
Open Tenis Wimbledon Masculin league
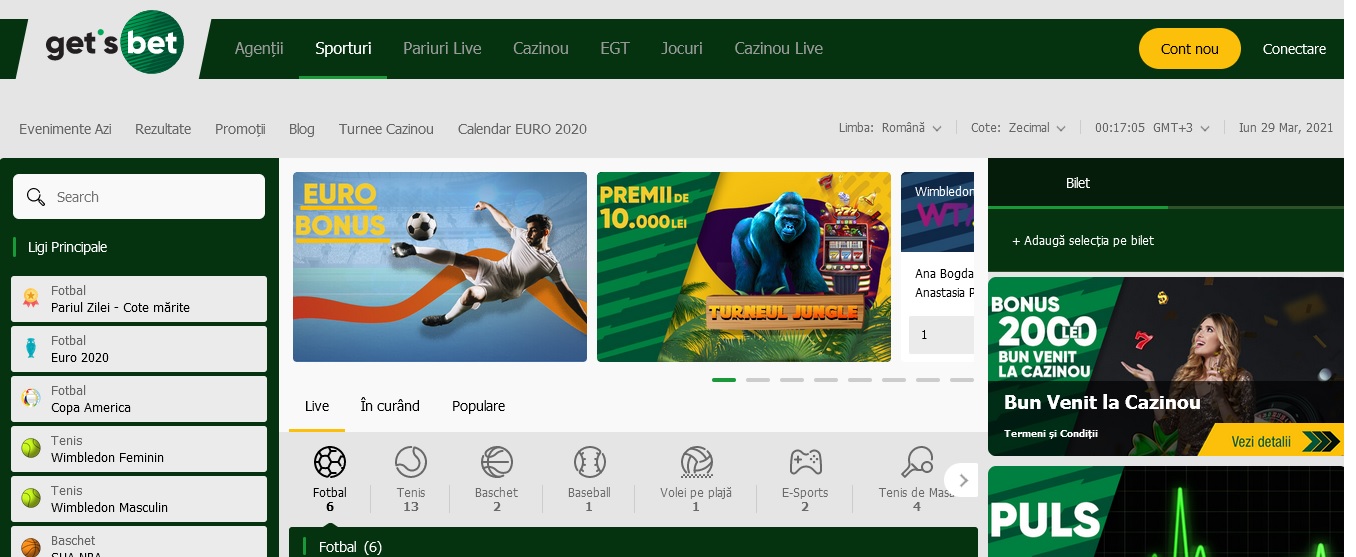tap(139, 499)
